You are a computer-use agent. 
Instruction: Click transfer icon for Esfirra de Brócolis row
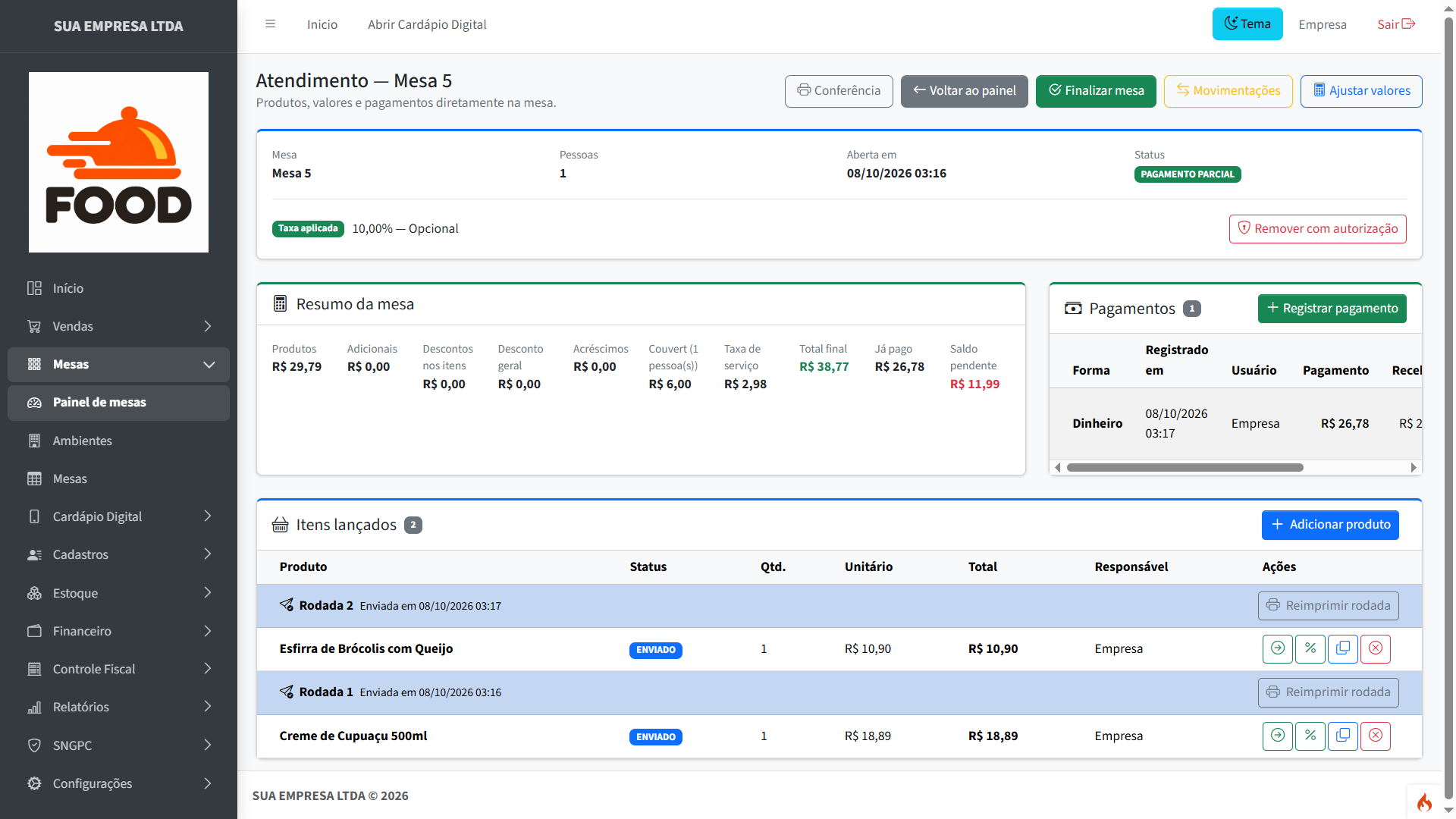point(1277,648)
